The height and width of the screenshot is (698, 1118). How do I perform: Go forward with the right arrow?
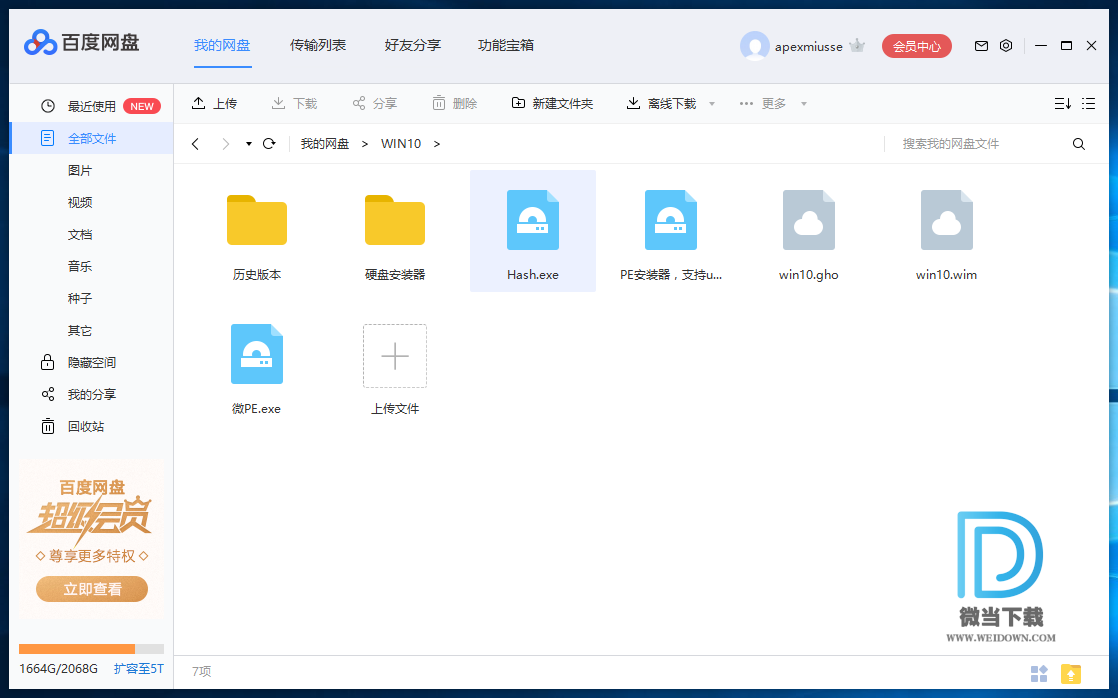pyautogui.click(x=225, y=144)
